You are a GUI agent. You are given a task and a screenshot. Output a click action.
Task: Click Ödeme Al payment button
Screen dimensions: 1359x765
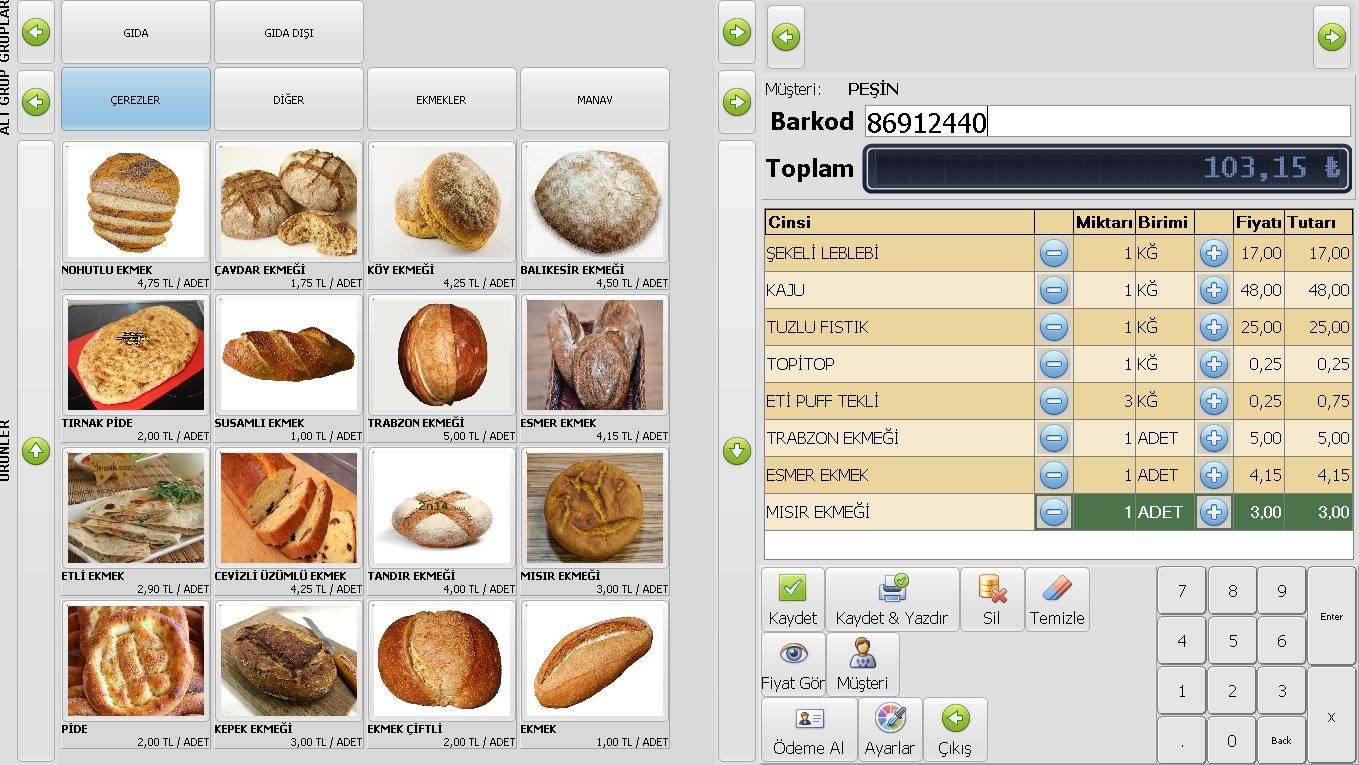pos(809,729)
